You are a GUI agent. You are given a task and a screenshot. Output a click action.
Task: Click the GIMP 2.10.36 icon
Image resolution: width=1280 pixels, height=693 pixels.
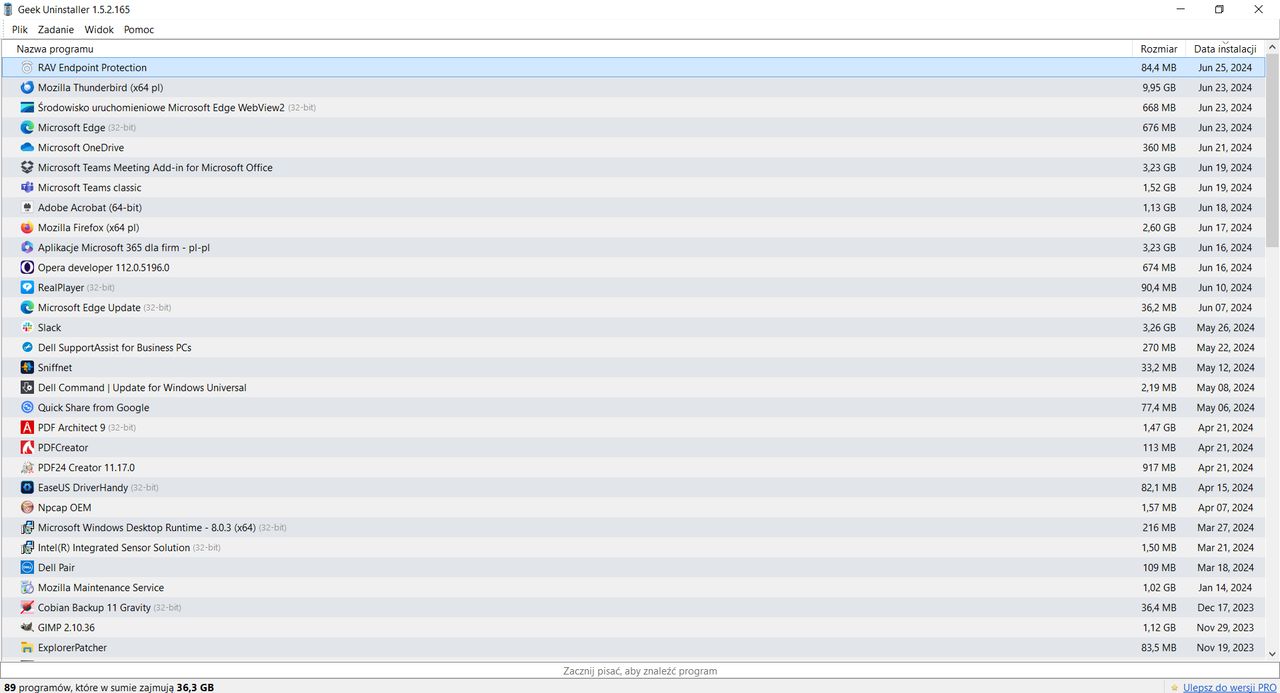pyautogui.click(x=27, y=627)
